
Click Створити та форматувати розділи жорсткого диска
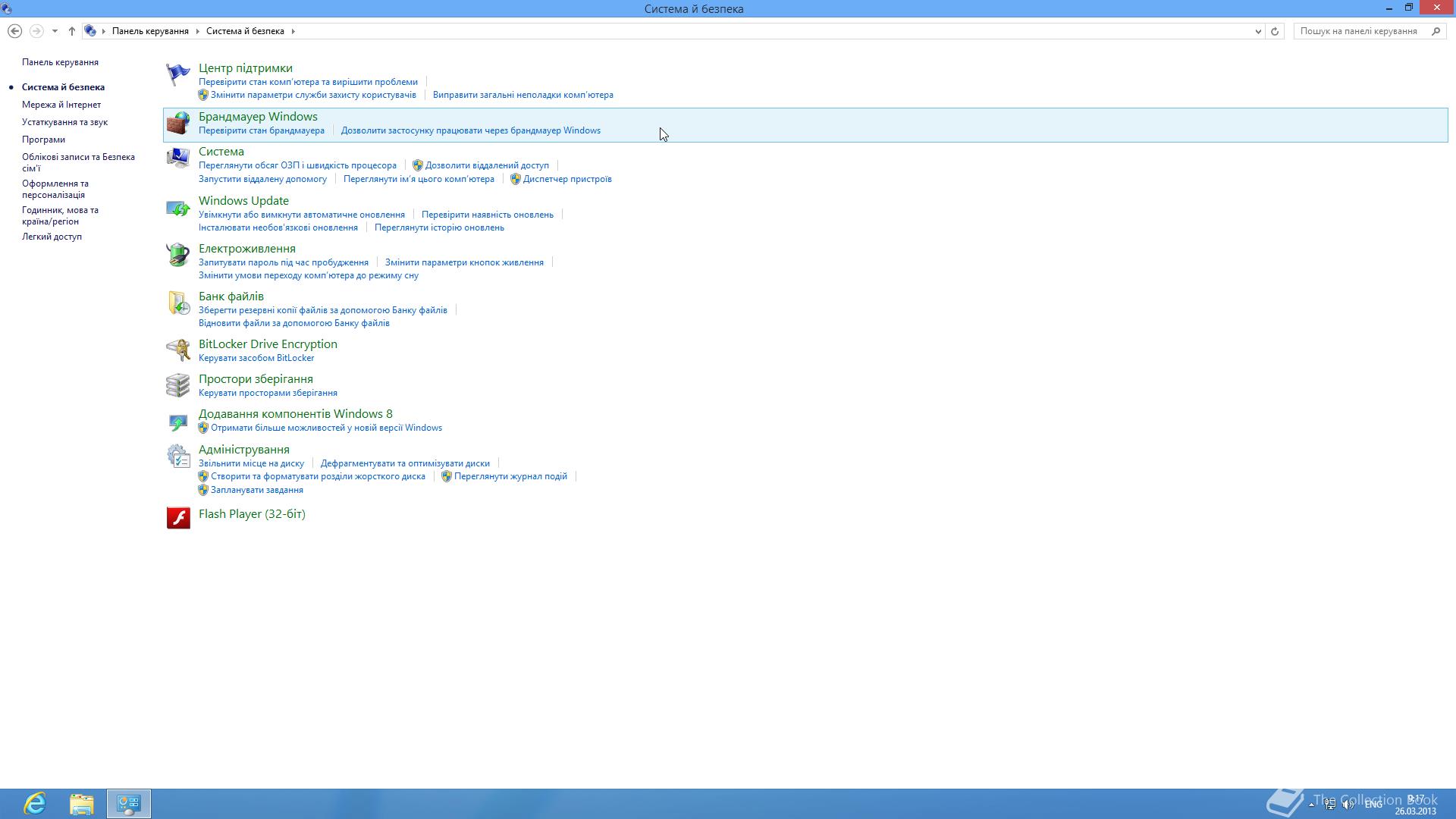318,476
